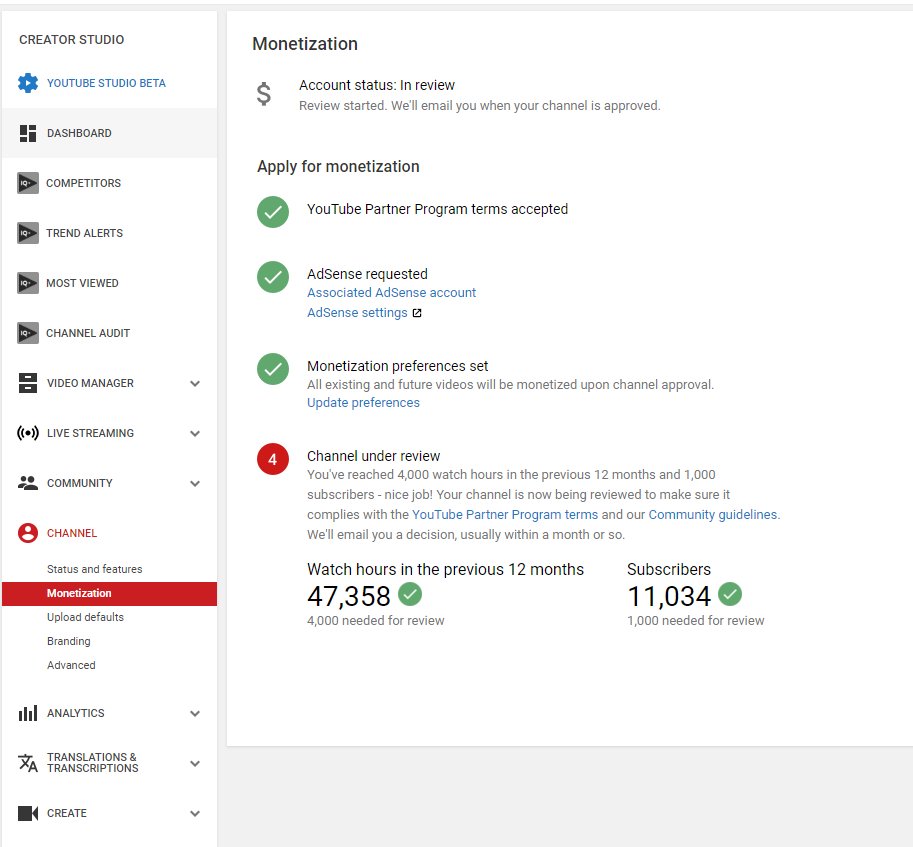Expand the Analytics chevron
Screen dimensions: 913x847
click(195, 714)
